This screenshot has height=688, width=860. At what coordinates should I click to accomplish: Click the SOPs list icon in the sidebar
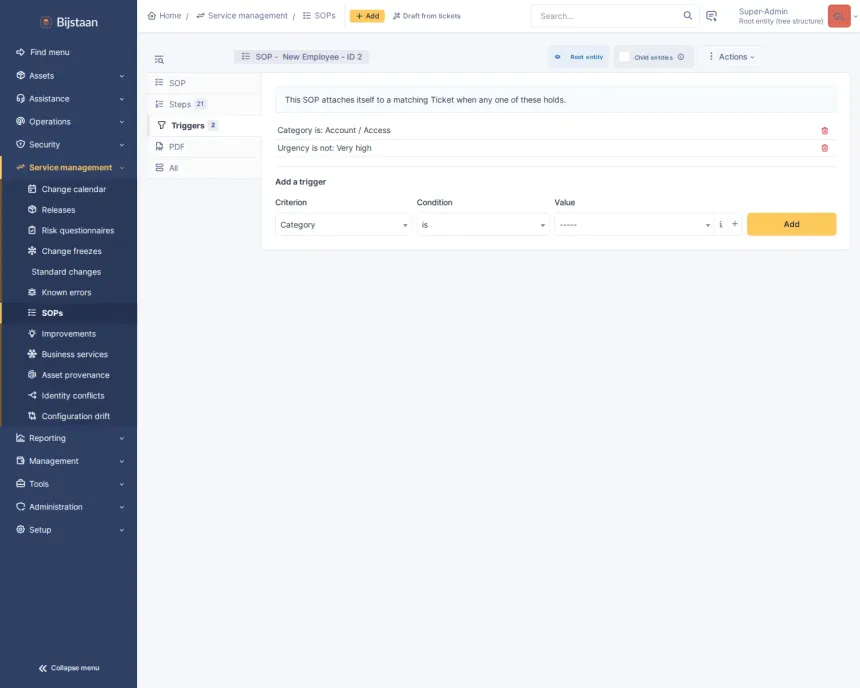[x=32, y=313]
